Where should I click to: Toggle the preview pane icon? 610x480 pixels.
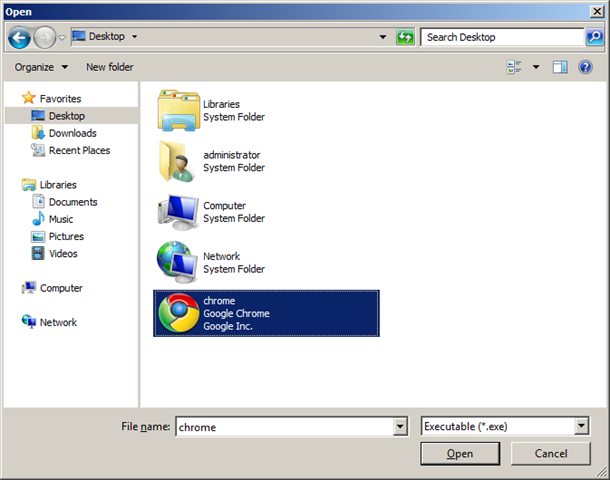[x=560, y=67]
